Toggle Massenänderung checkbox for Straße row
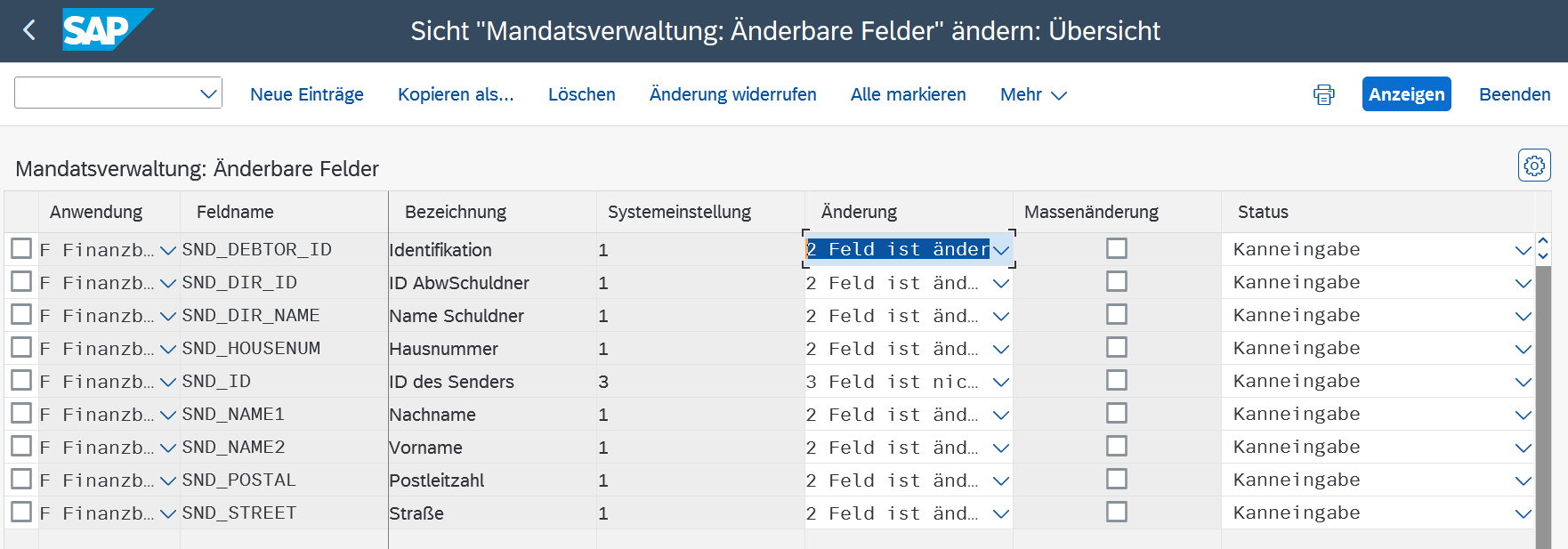Image resolution: width=1568 pixels, height=549 pixels. click(1116, 513)
